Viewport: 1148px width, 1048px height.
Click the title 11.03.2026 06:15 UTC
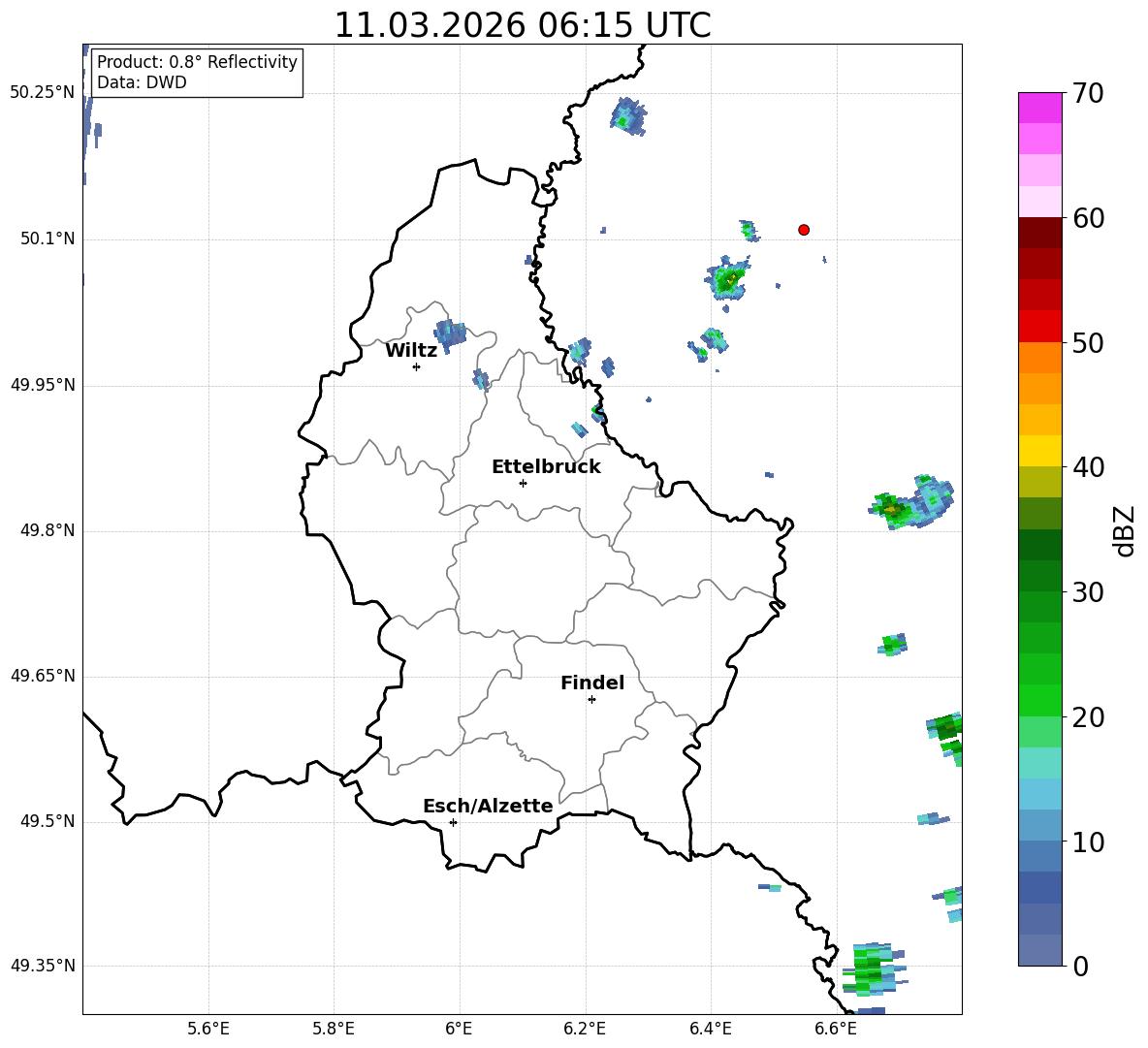click(x=522, y=25)
